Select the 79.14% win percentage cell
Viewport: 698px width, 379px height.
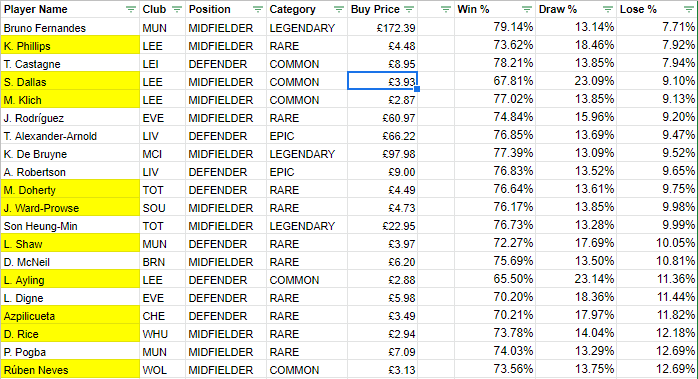(495, 28)
